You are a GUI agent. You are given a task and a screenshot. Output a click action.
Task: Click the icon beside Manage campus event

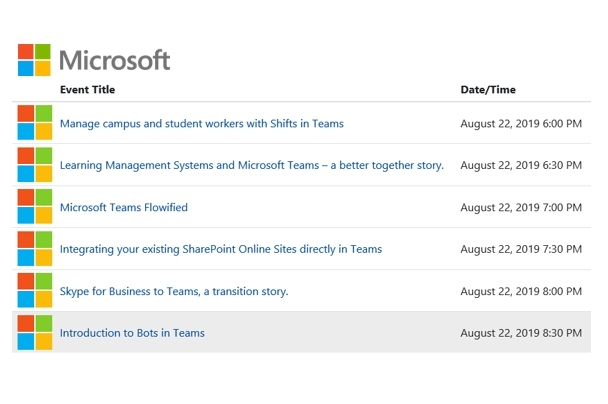coord(35,123)
